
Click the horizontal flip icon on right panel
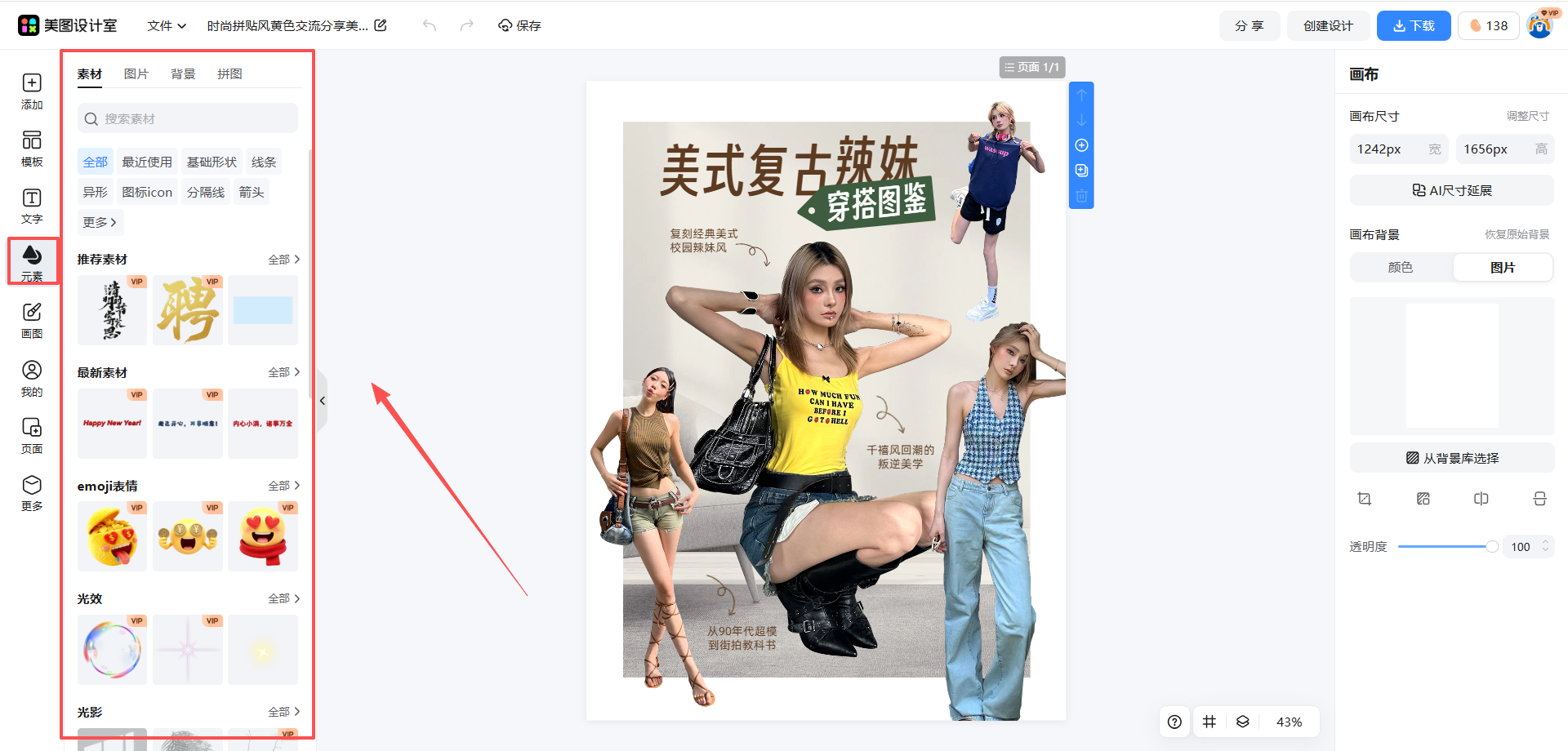[x=1481, y=498]
